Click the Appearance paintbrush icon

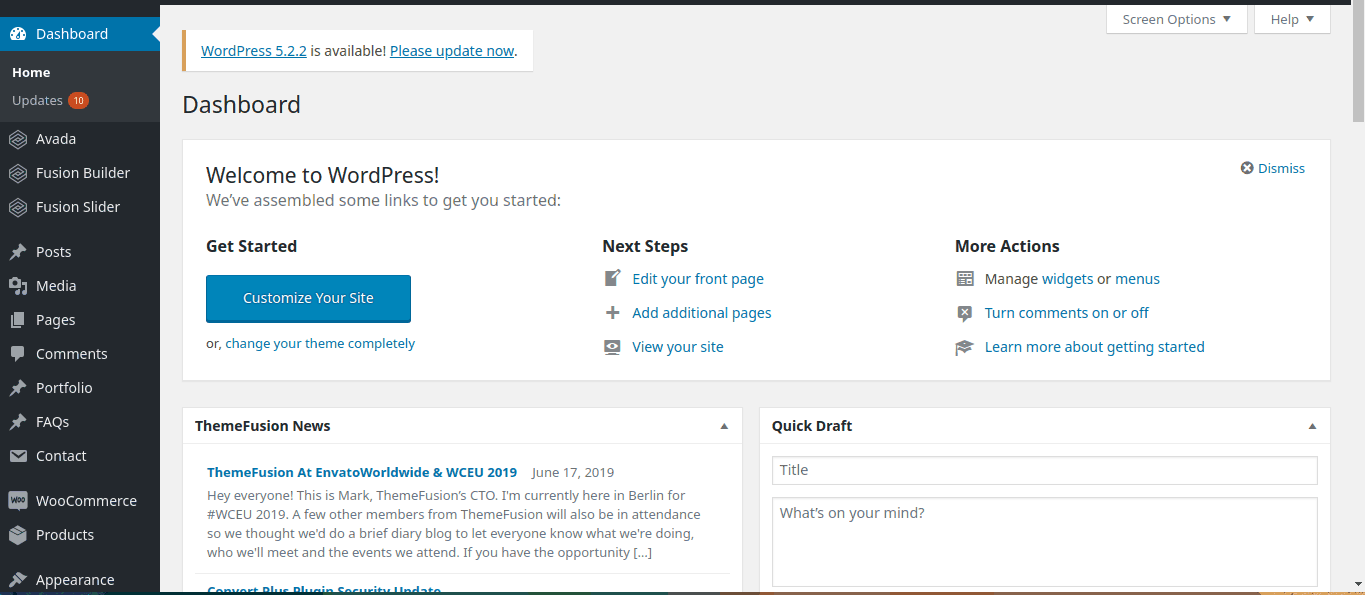click(18, 580)
